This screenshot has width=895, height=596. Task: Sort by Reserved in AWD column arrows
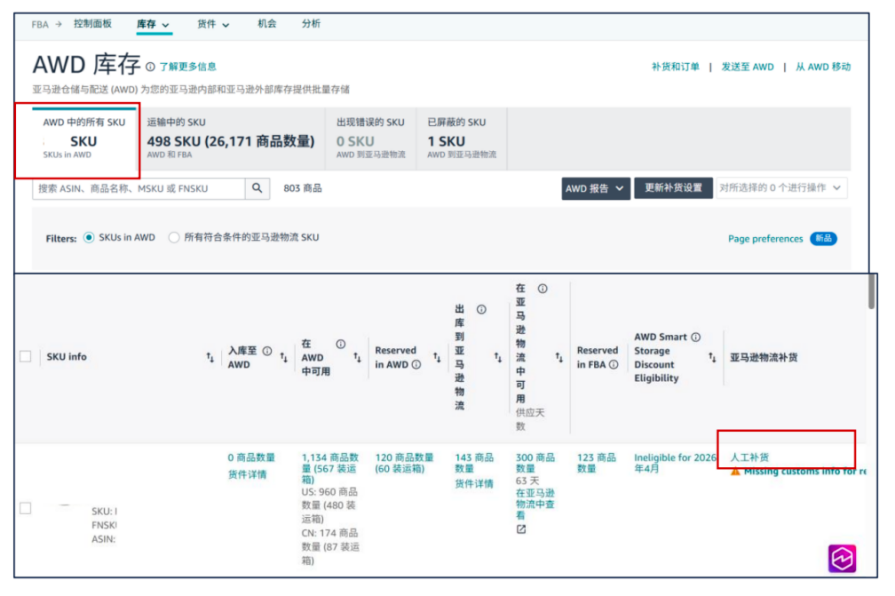click(x=437, y=357)
